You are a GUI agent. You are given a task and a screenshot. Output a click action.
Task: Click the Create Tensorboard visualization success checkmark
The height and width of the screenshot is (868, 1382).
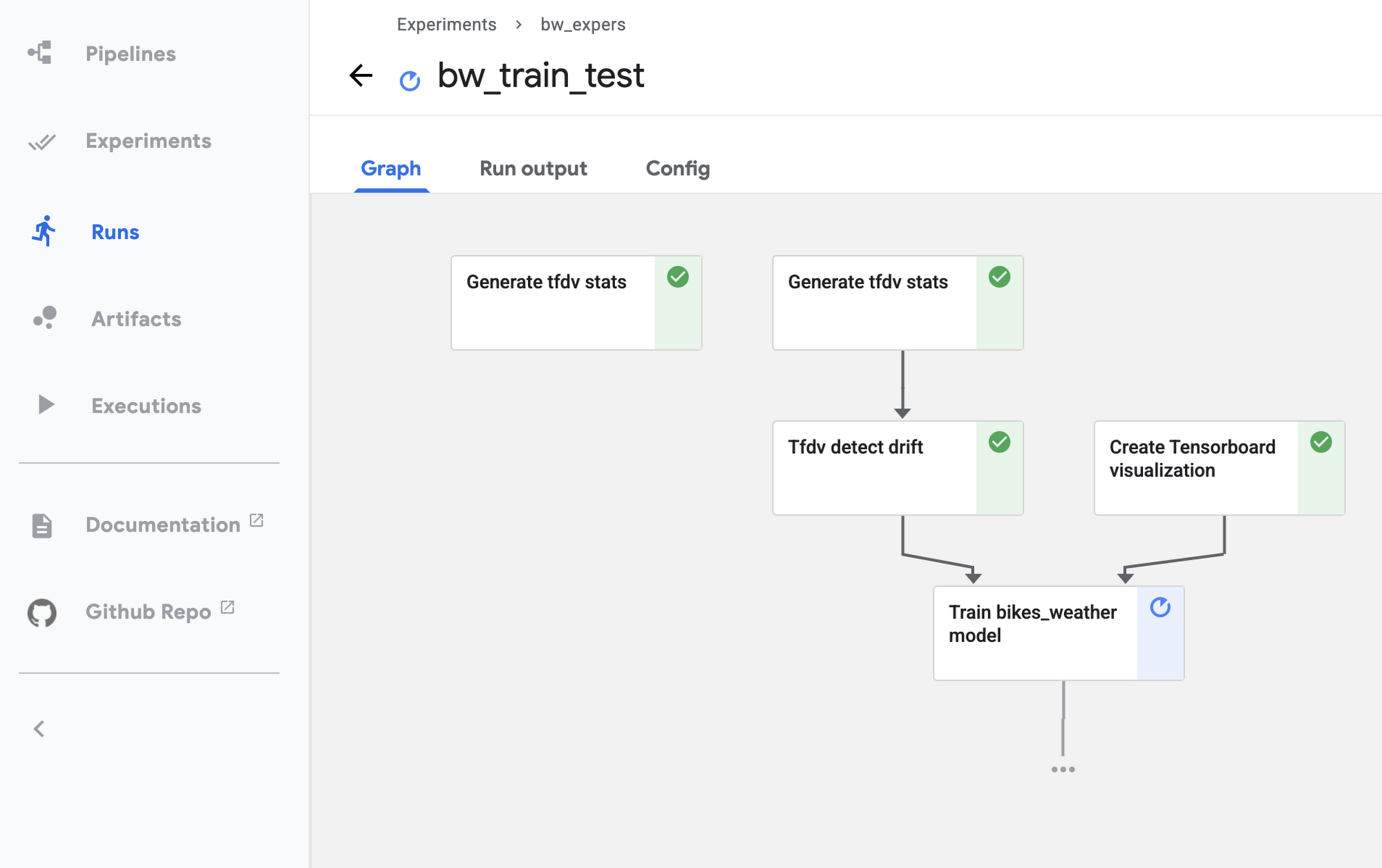(1321, 442)
